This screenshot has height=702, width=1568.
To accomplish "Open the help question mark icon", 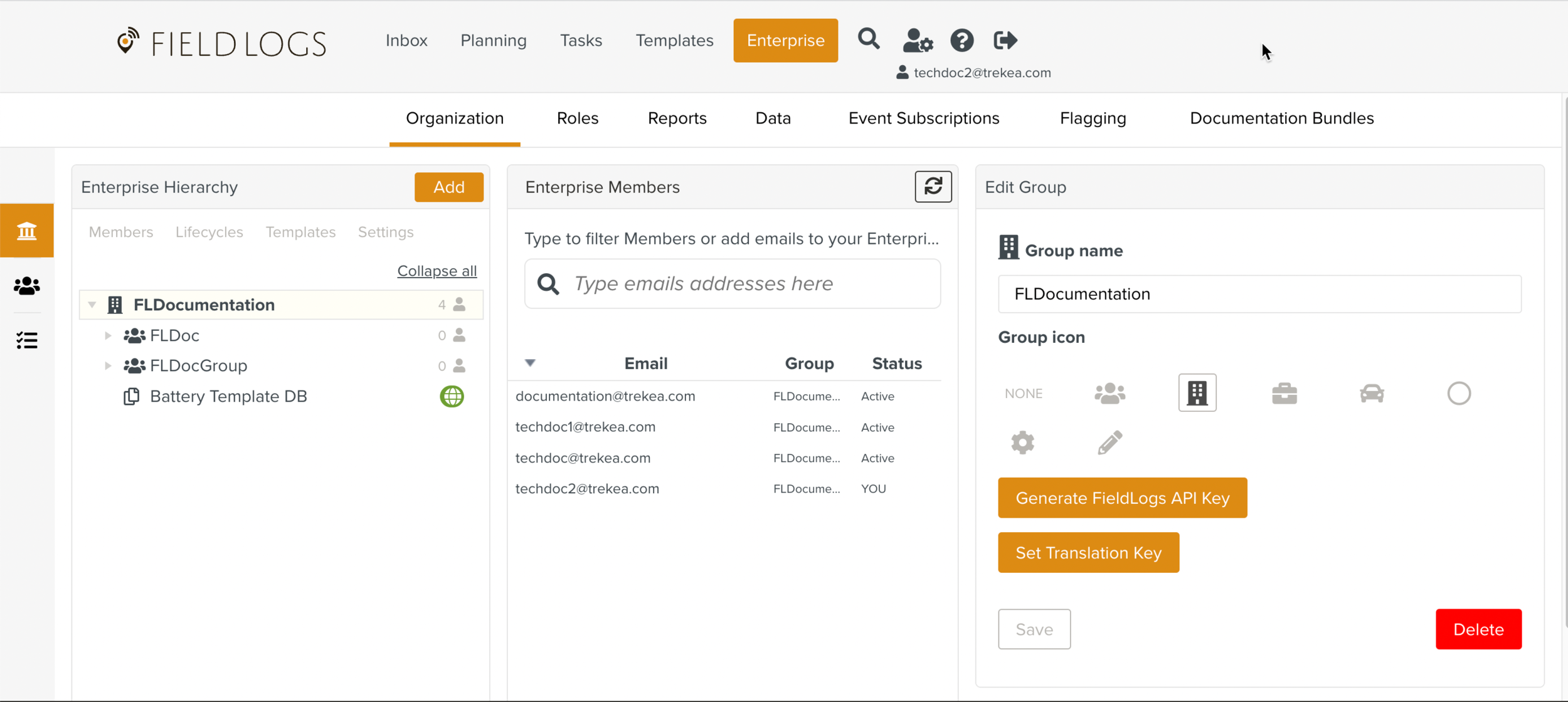I will pyautogui.click(x=961, y=41).
